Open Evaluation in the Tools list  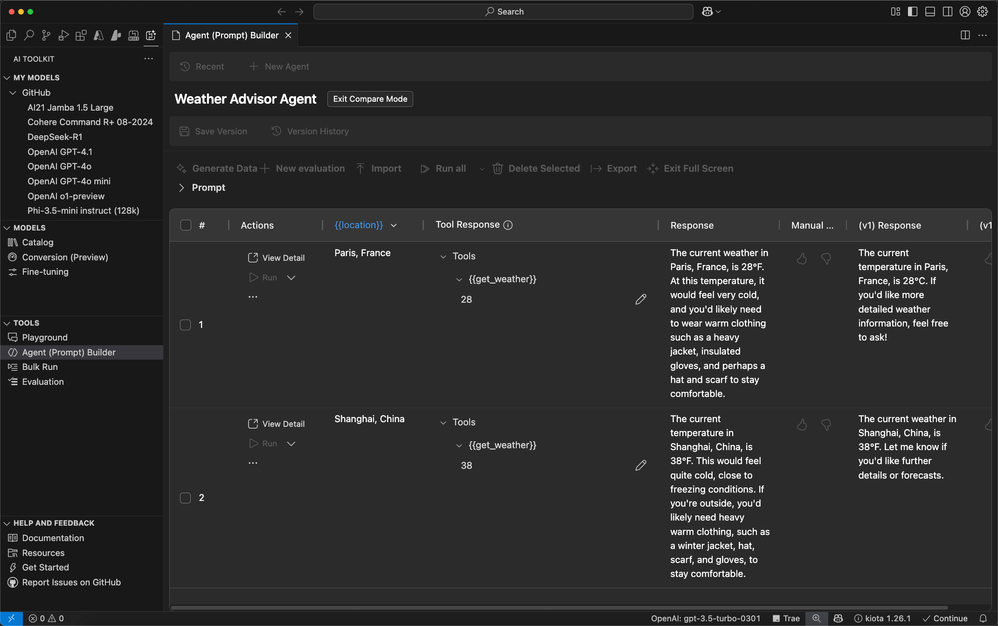[43, 382]
